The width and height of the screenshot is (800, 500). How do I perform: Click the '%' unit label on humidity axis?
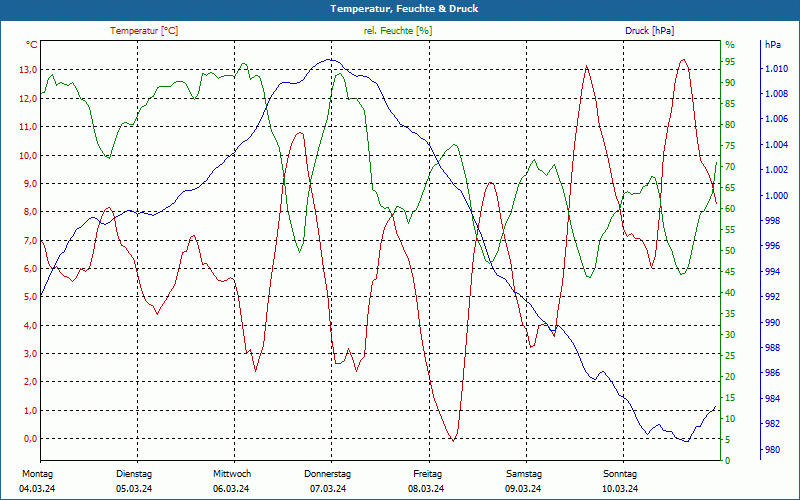click(730, 45)
